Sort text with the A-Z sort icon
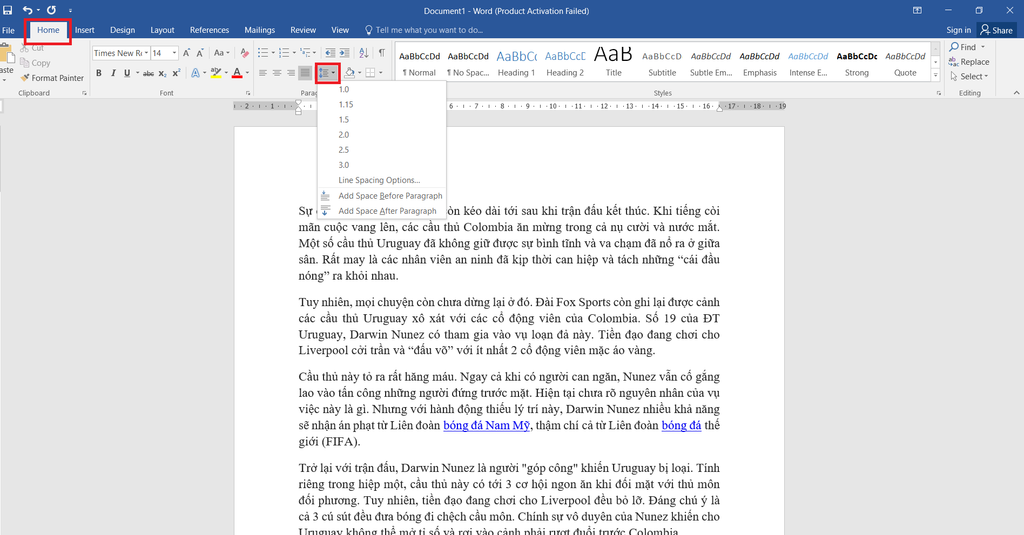Screen dimensions: 1024x535 pyautogui.click(x=364, y=53)
